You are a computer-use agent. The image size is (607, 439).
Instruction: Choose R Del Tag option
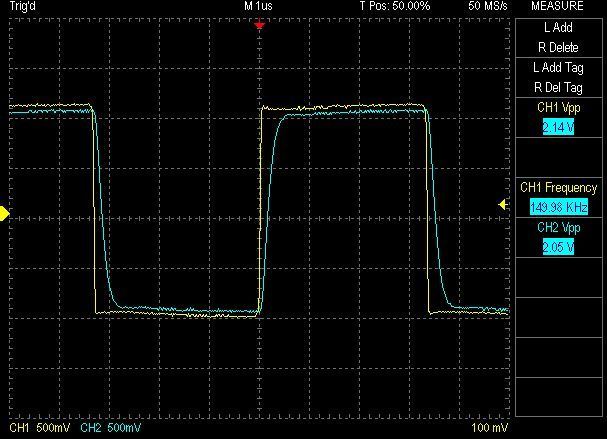pyautogui.click(x=558, y=87)
